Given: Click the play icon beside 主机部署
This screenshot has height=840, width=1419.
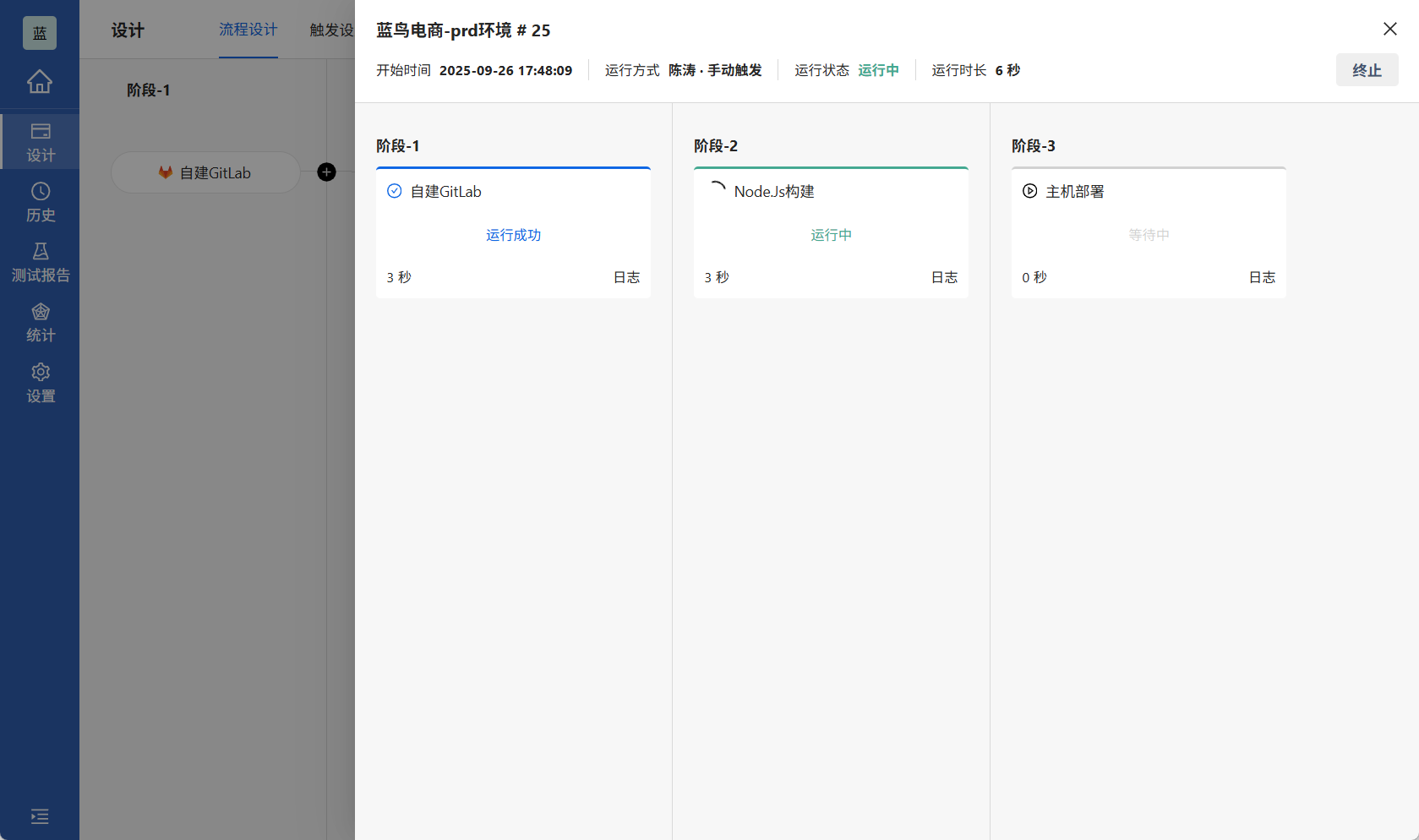Looking at the screenshot, I should point(1029,191).
